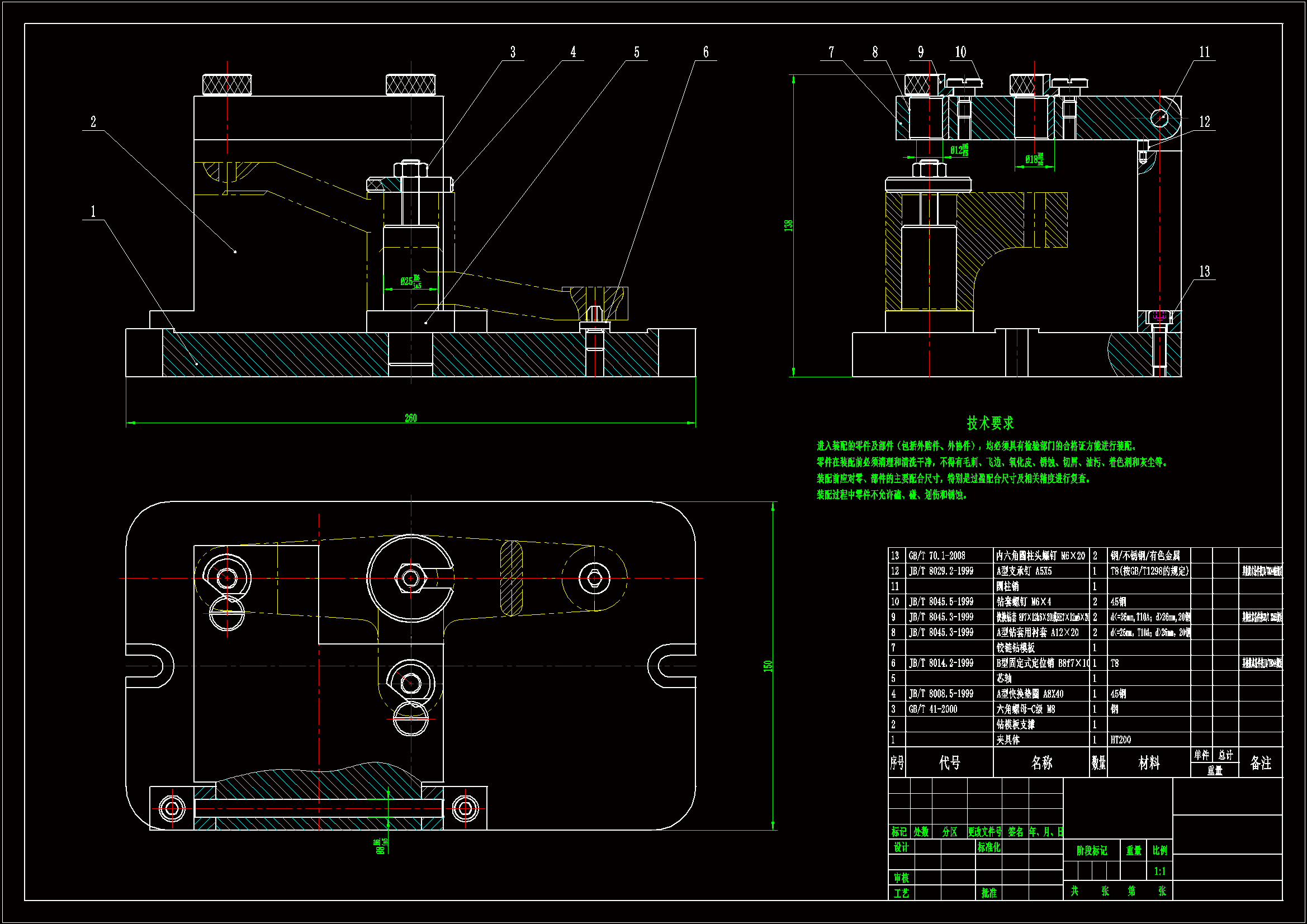Select the 260 length dimension text
Viewport: 1307px width, 924px height.
click(410, 419)
